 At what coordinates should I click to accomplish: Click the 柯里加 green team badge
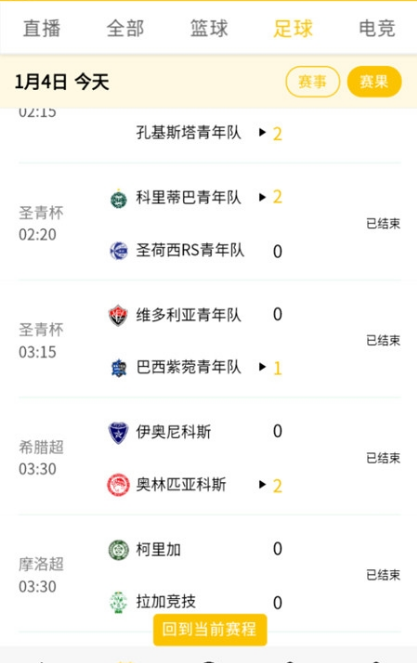pos(118,550)
